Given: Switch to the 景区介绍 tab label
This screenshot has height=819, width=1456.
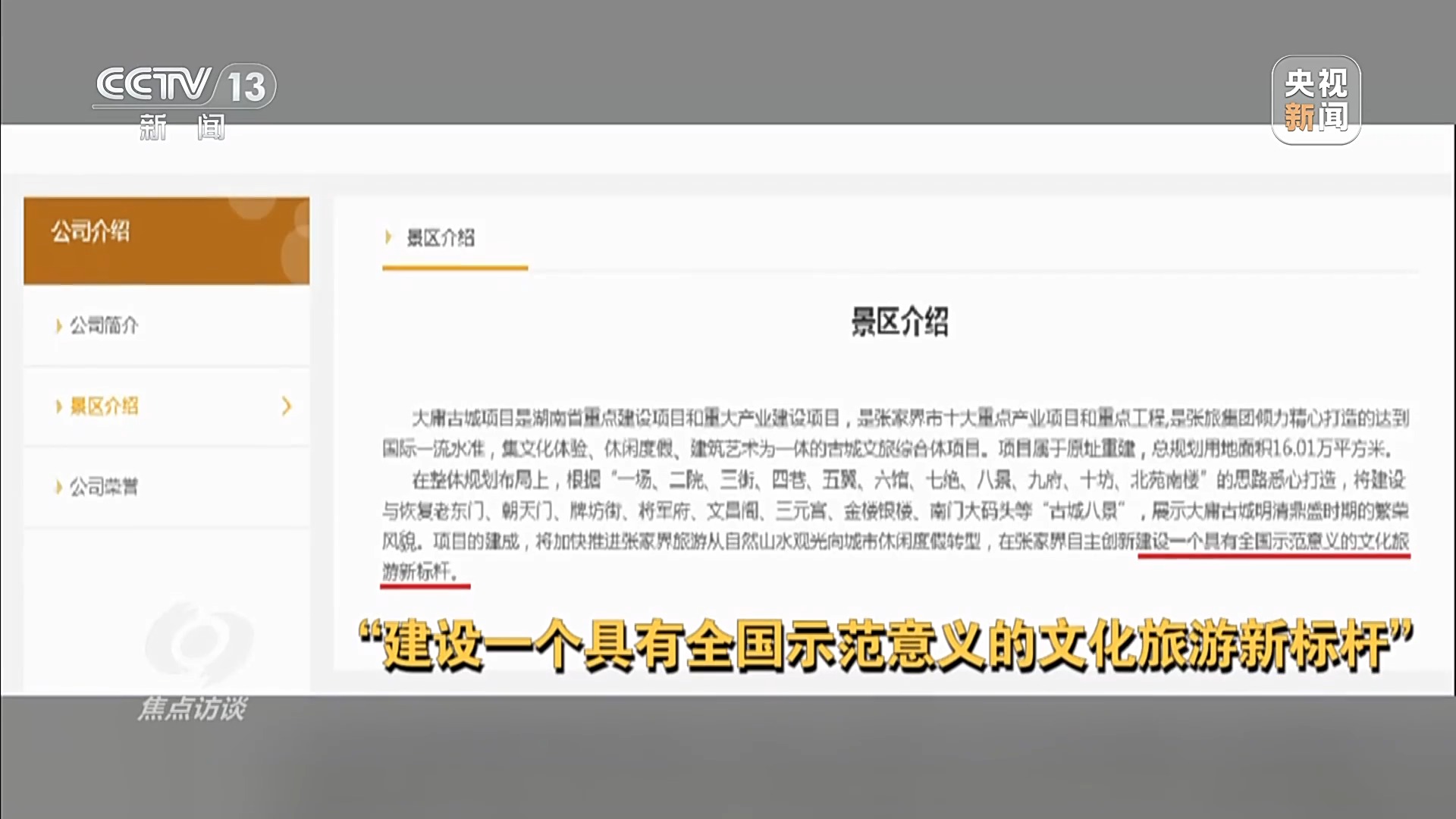Looking at the screenshot, I should pyautogui.click(x=441, y=238).
